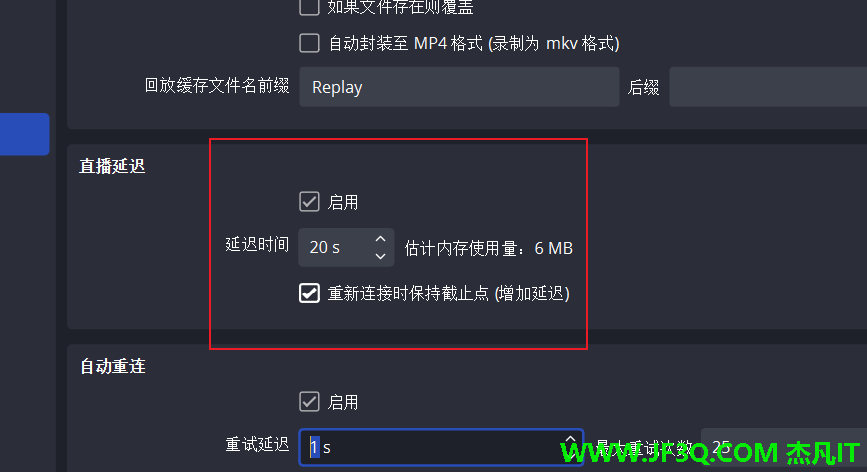
Task: Uncheck 重新连接时保持截止点 option
Action: [309, 293]
